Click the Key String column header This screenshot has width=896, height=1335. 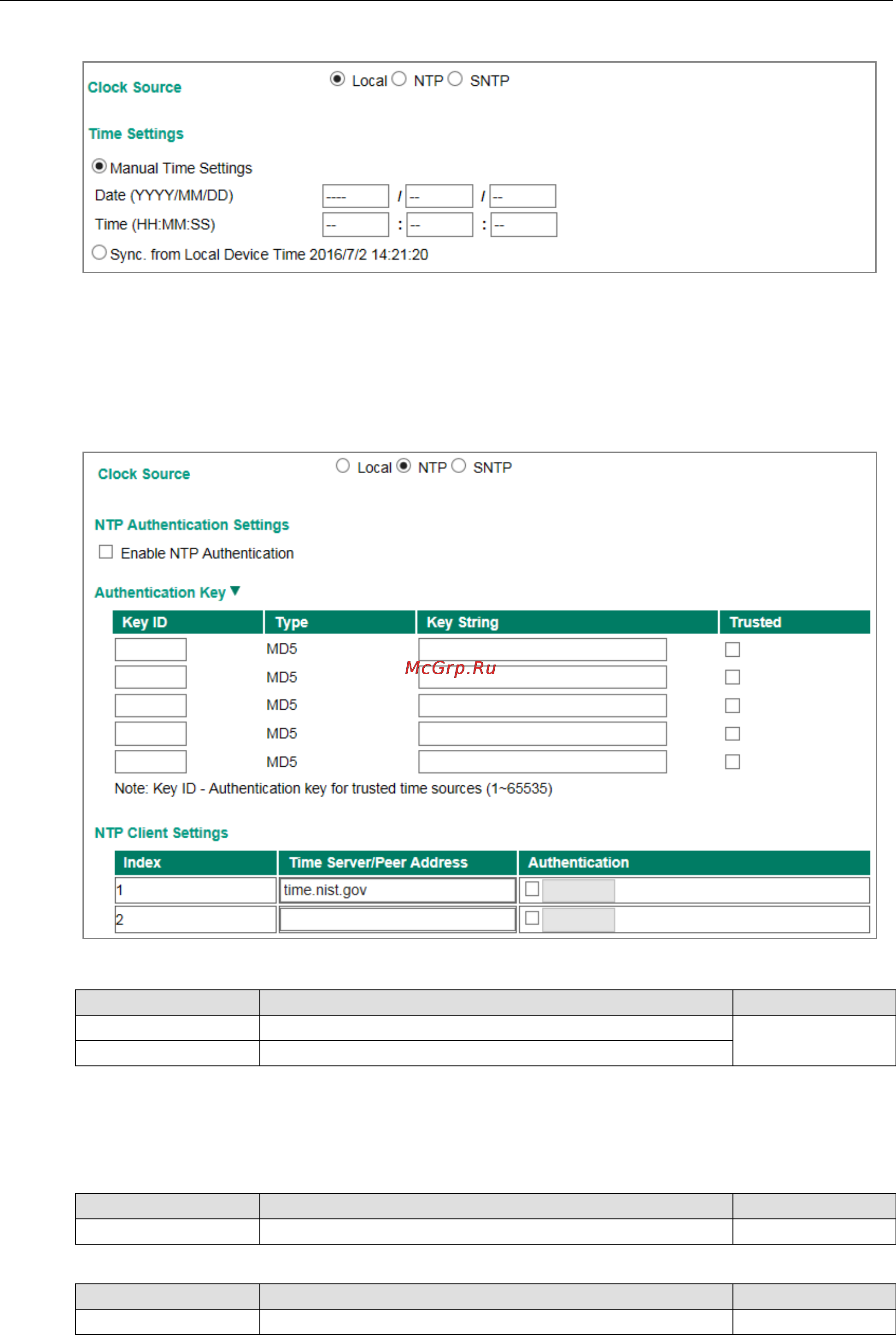568,623
